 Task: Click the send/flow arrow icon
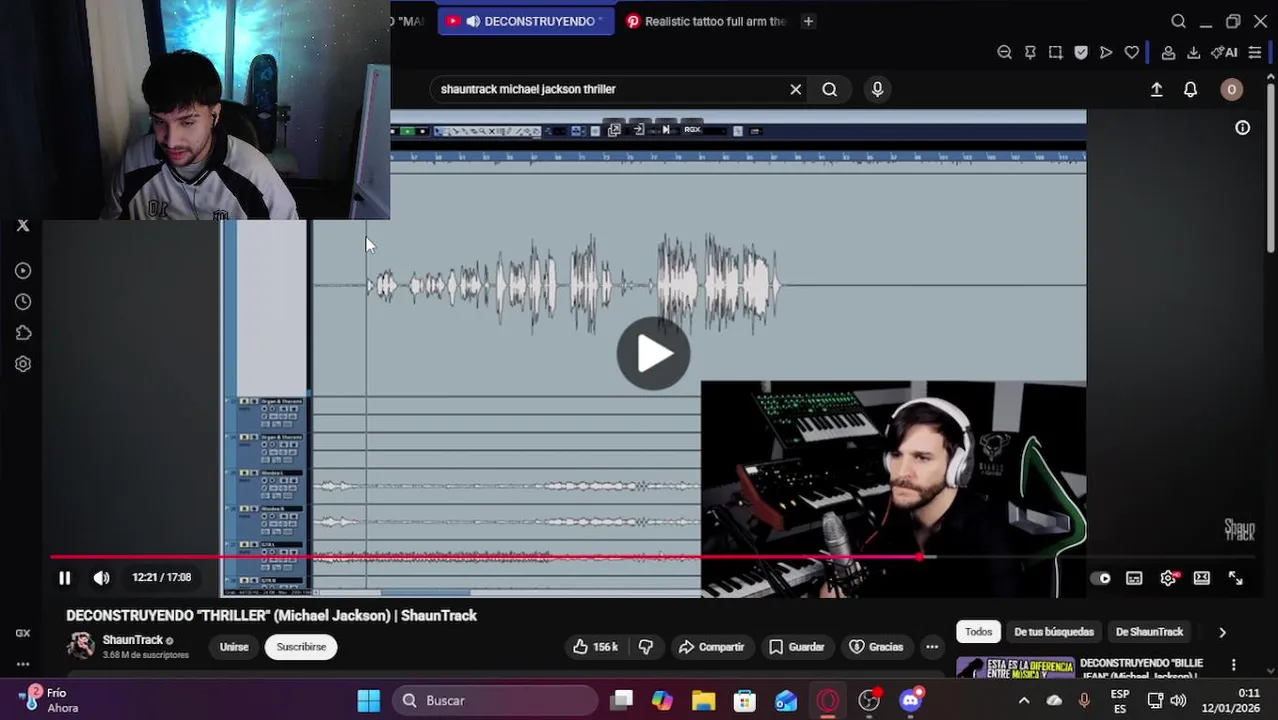(x=1106, y=52)
